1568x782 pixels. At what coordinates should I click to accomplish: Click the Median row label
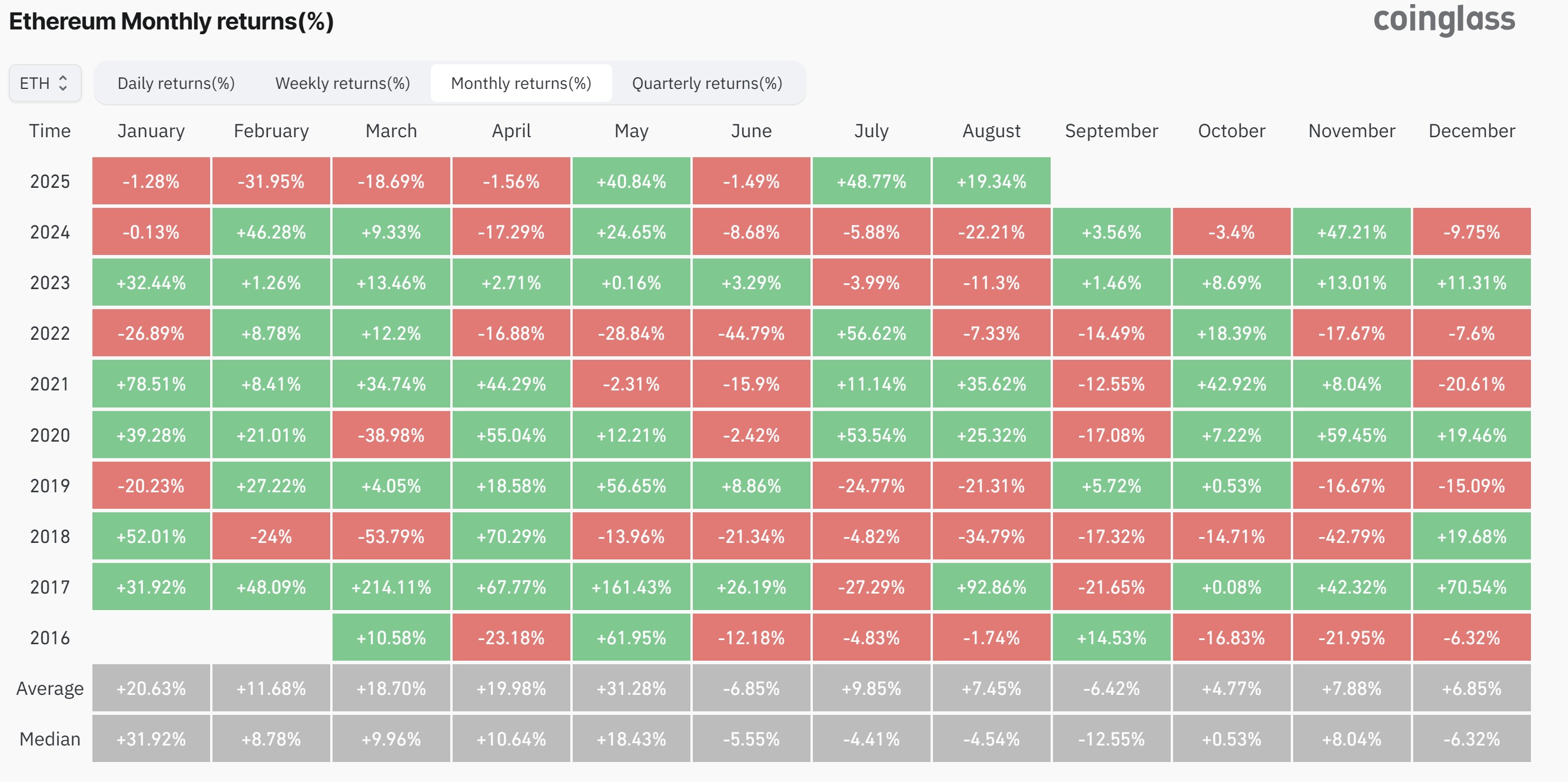pyautogui.click(x=50, y=739)
